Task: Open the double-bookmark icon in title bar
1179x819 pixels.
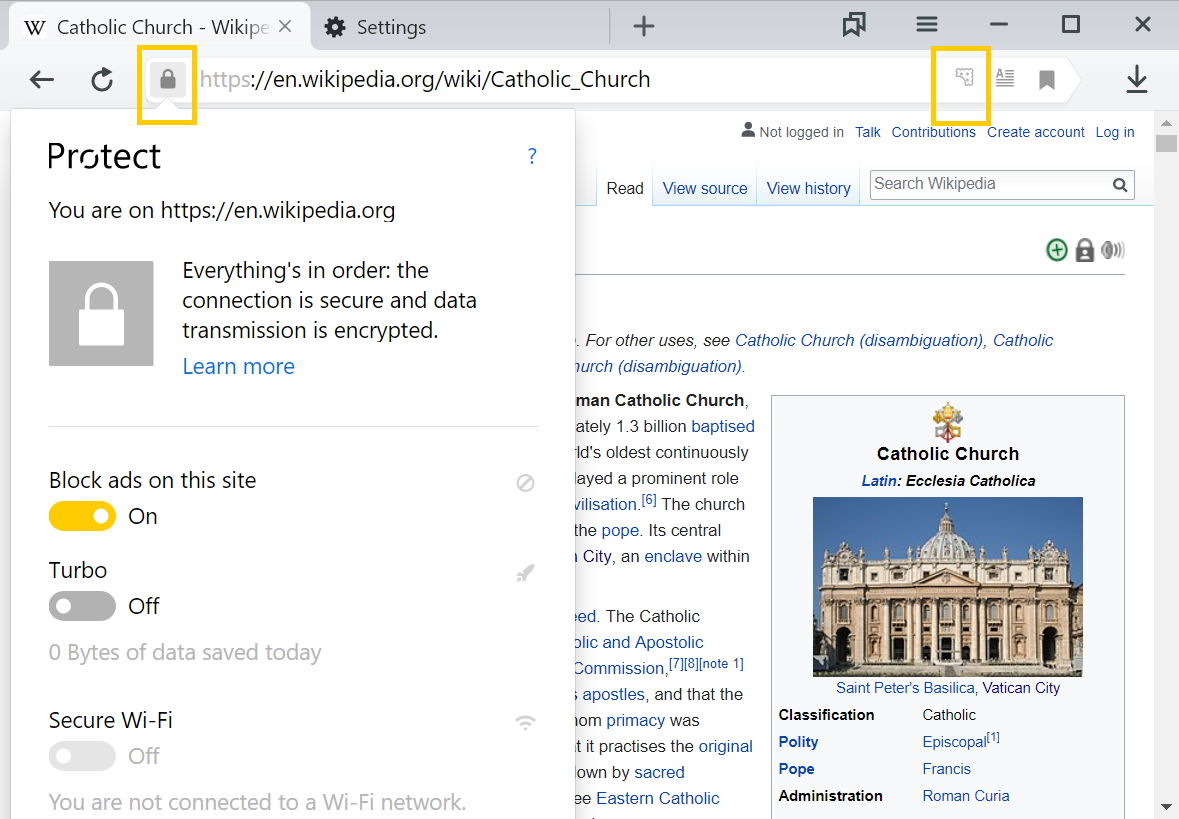Action: pos(854,25)
